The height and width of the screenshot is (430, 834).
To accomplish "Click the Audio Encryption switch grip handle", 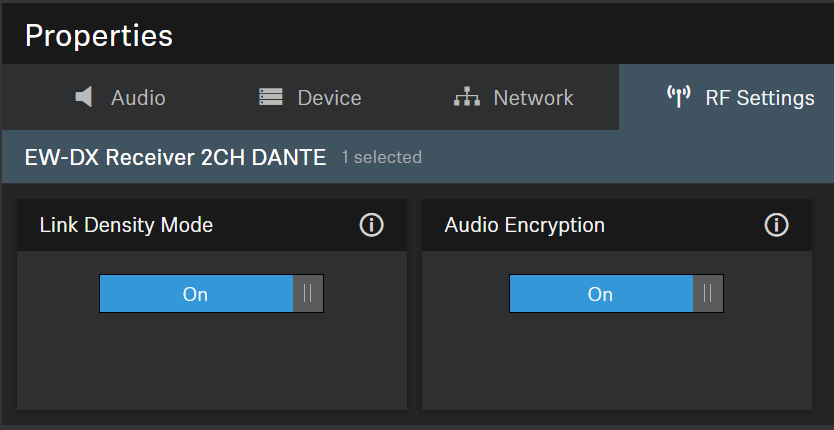I will click(708, 294).
